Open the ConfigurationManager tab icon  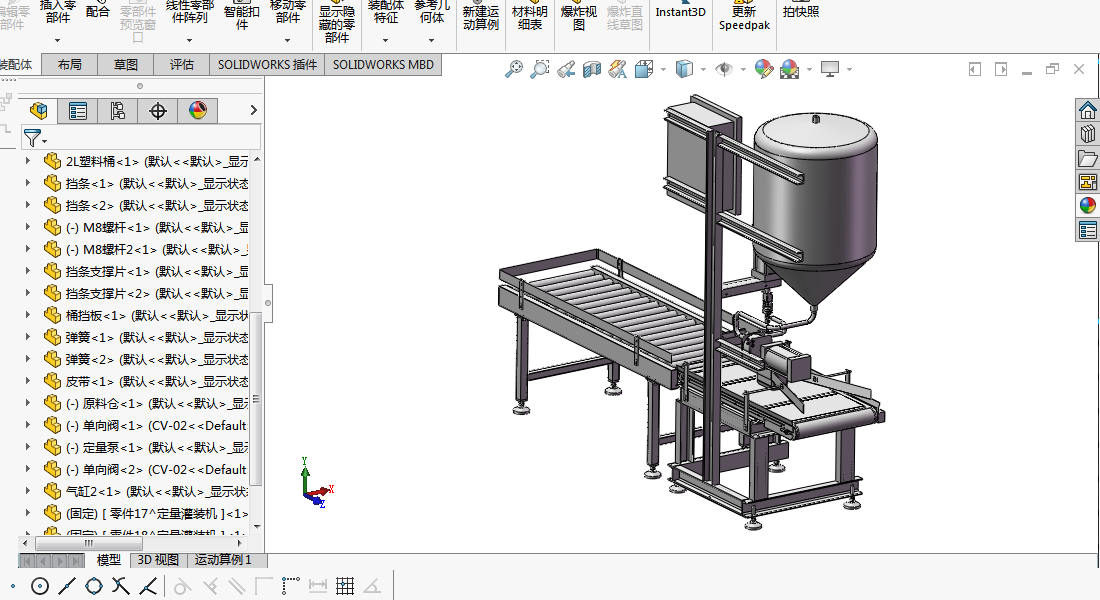118,111
